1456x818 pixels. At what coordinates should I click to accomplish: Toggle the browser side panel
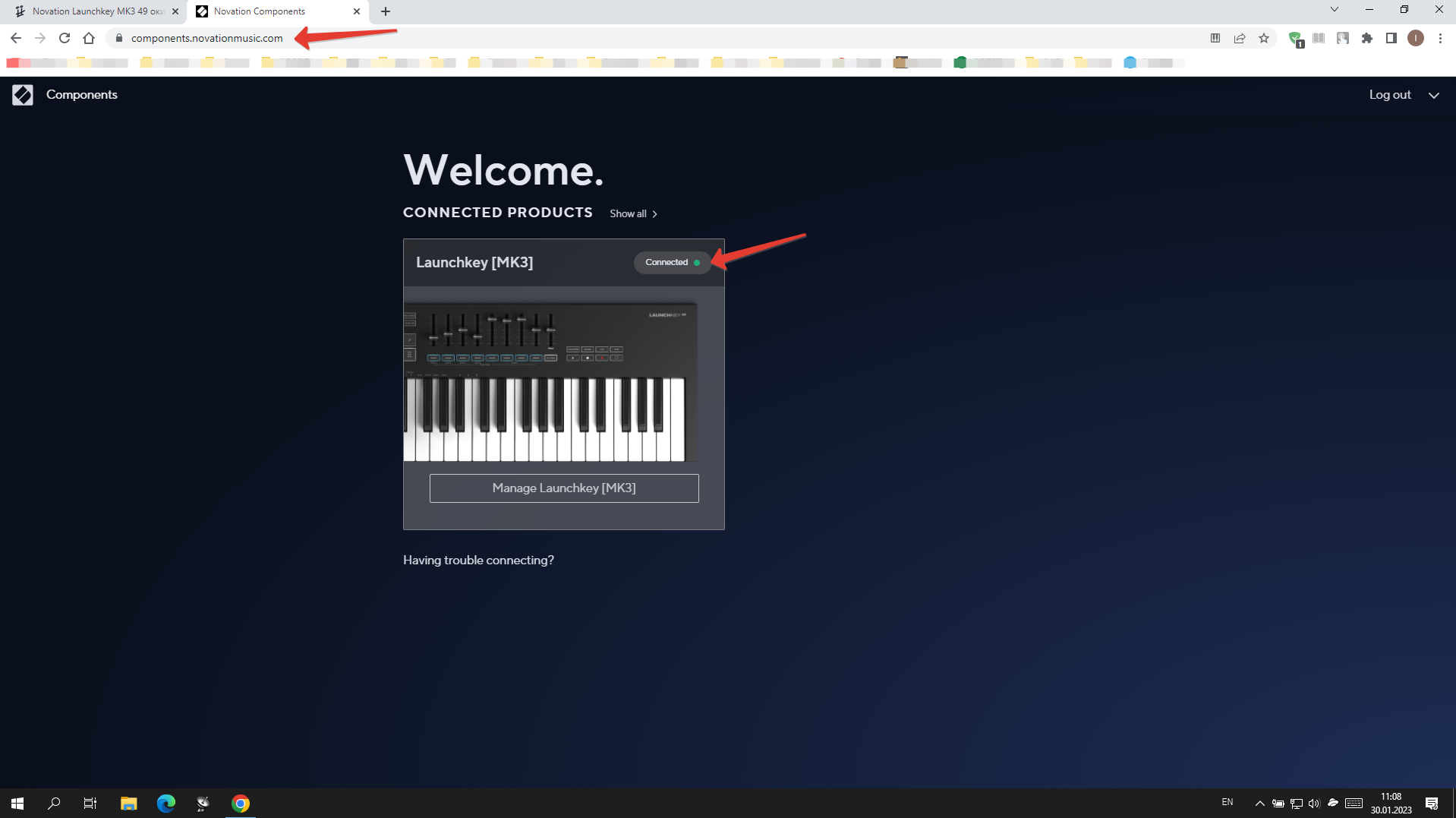(1391, 38)
